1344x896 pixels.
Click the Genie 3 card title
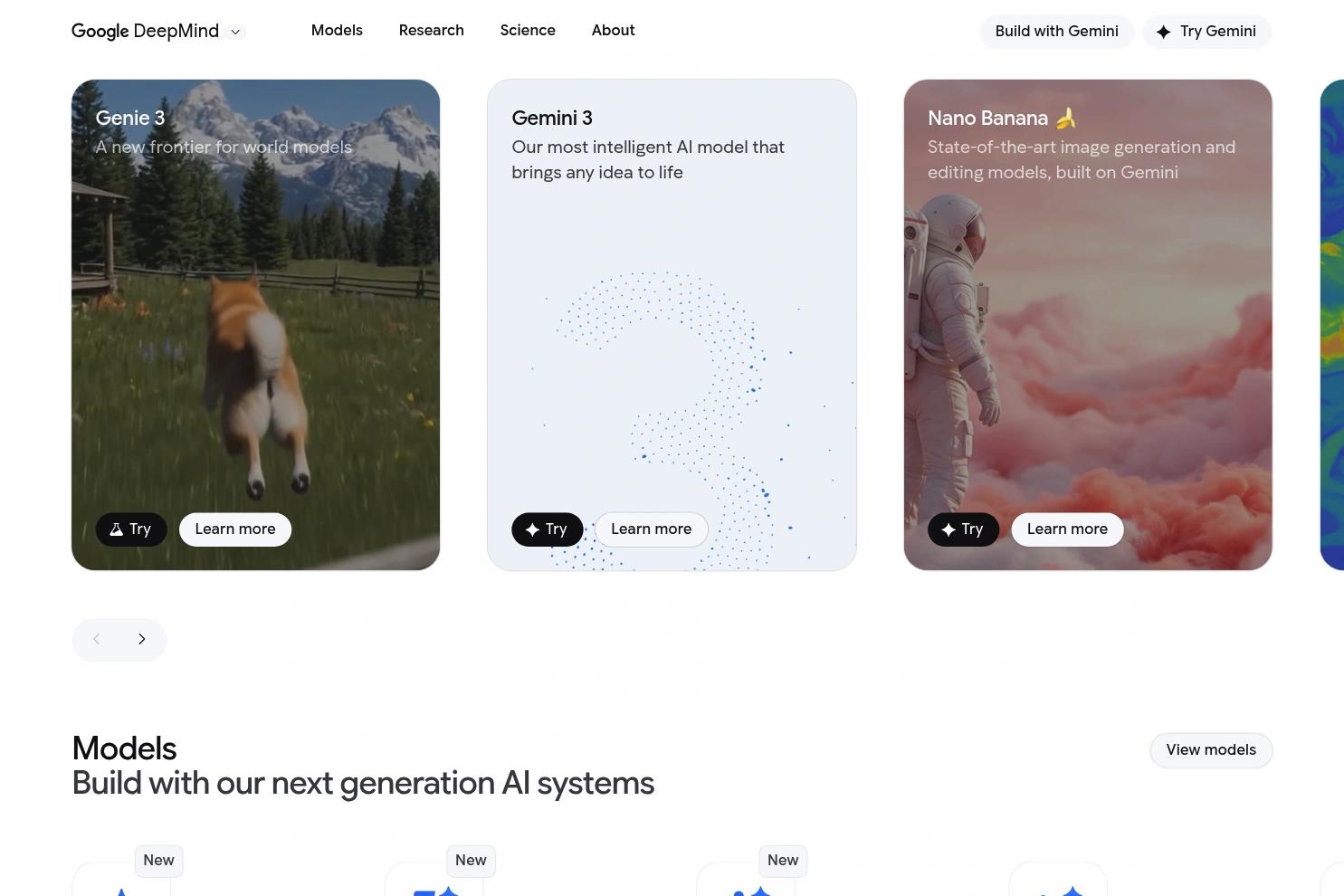click(x=130, y=118)
